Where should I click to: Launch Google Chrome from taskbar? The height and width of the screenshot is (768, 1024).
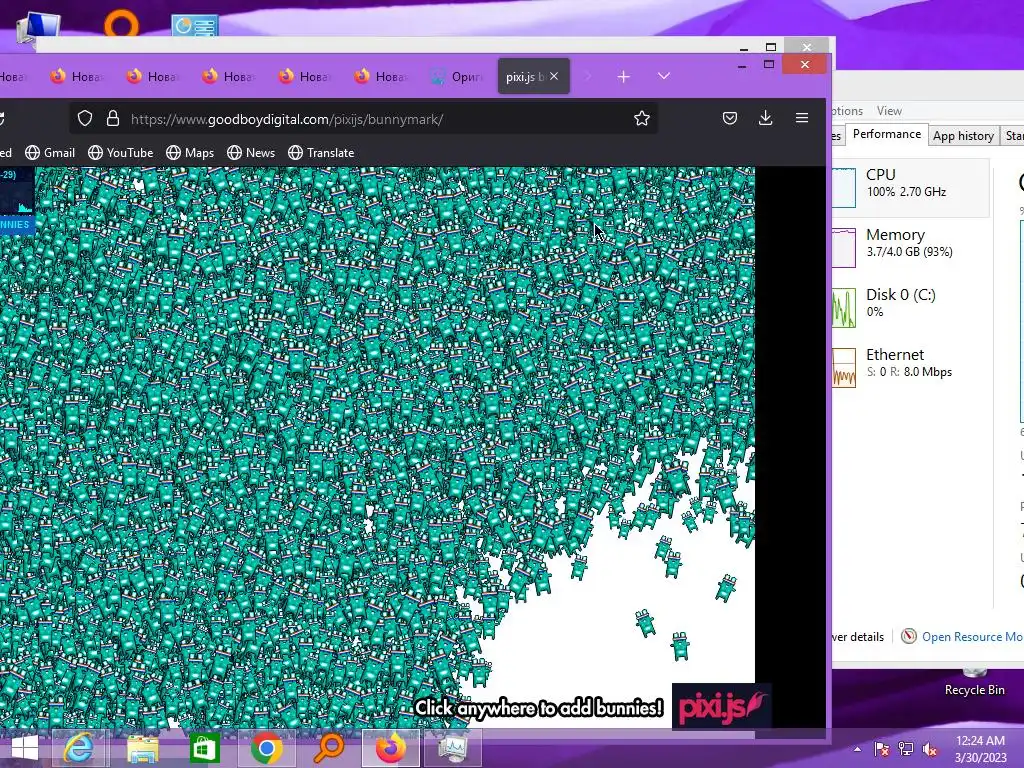[x=266, y=748]
